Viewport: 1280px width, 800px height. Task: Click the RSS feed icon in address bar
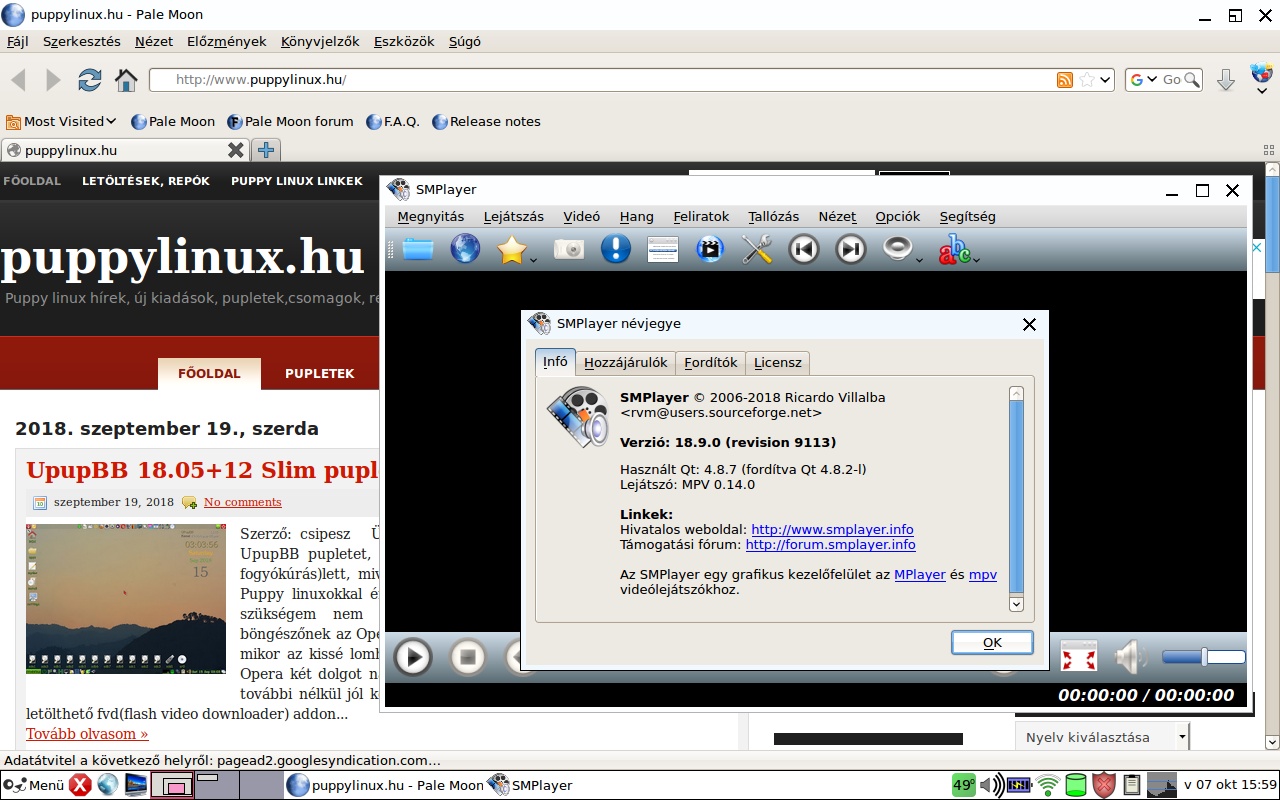(1065, 80)
